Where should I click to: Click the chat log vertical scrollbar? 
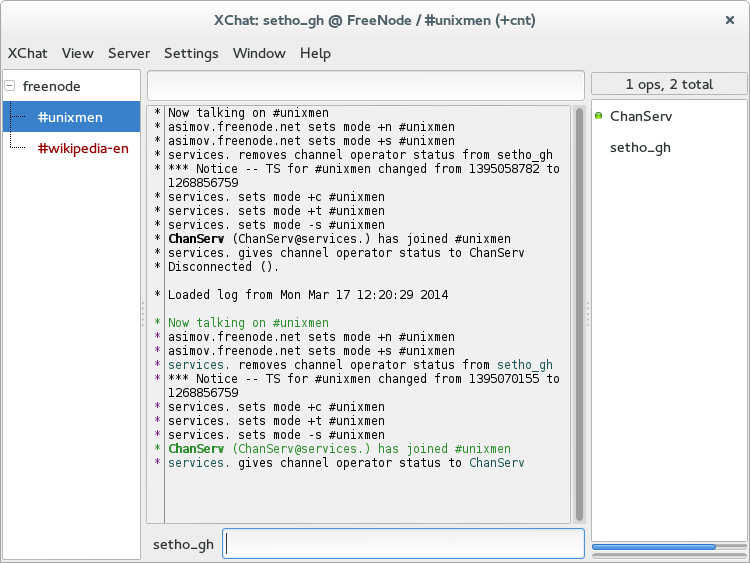coord(579,314)
